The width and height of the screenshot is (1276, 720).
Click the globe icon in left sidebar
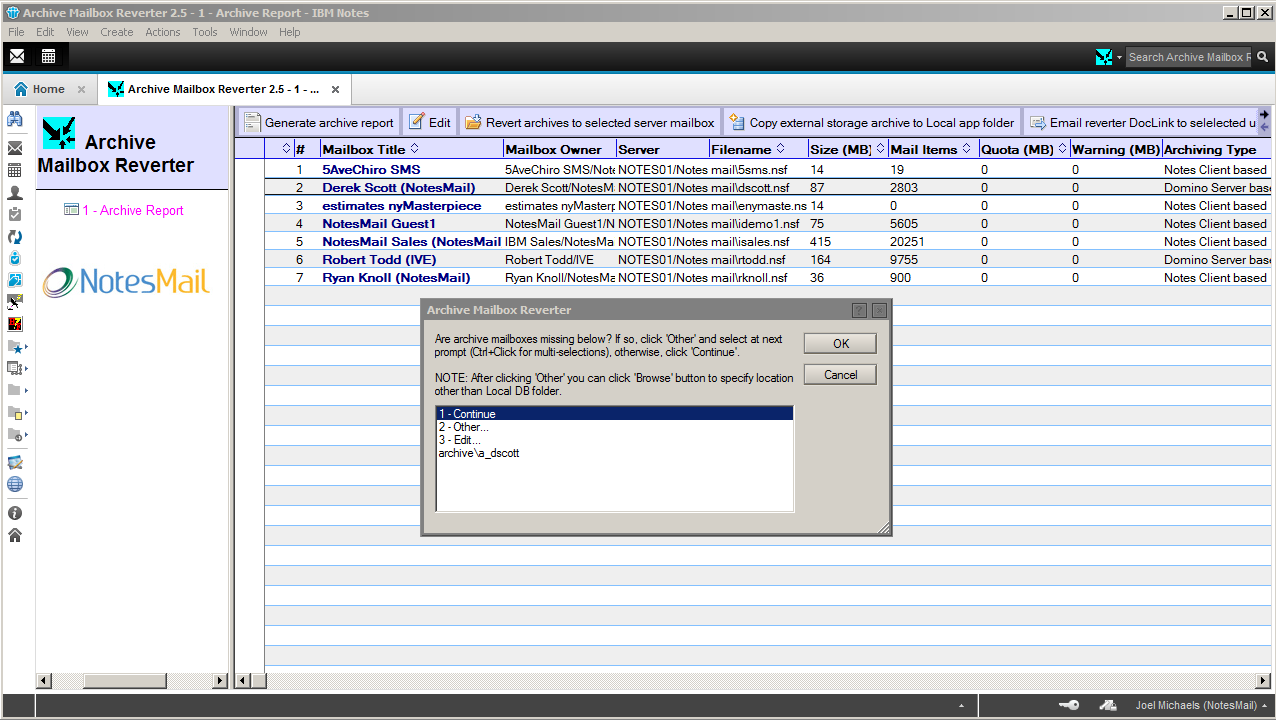[x=15, y=485]
